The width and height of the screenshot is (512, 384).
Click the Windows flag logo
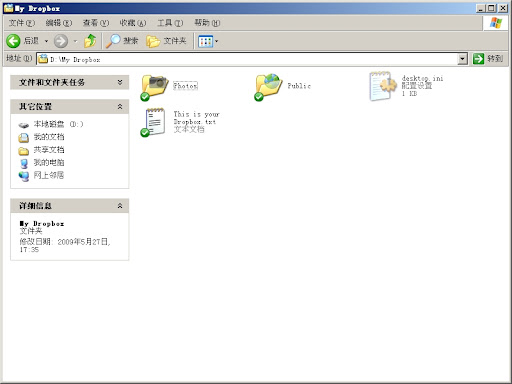pyautogui.click(x=496, y=23)
